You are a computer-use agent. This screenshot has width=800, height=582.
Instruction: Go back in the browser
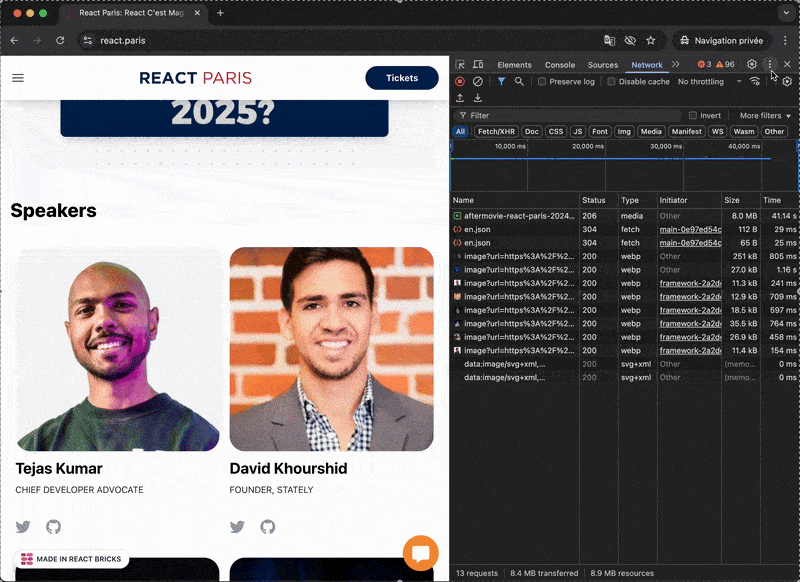tap(14, 40)
